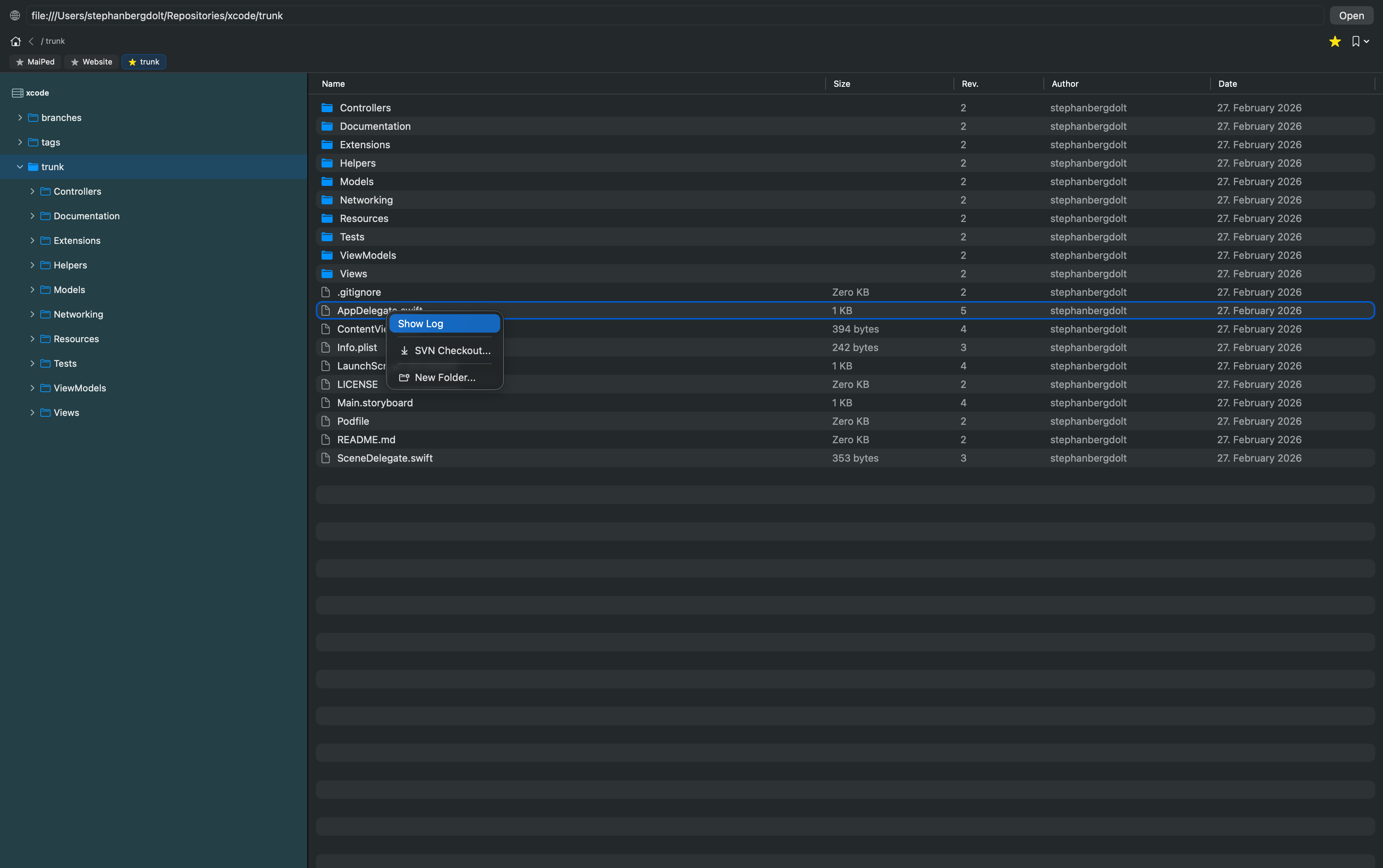Click the back navigation arrow

(30, 41)
